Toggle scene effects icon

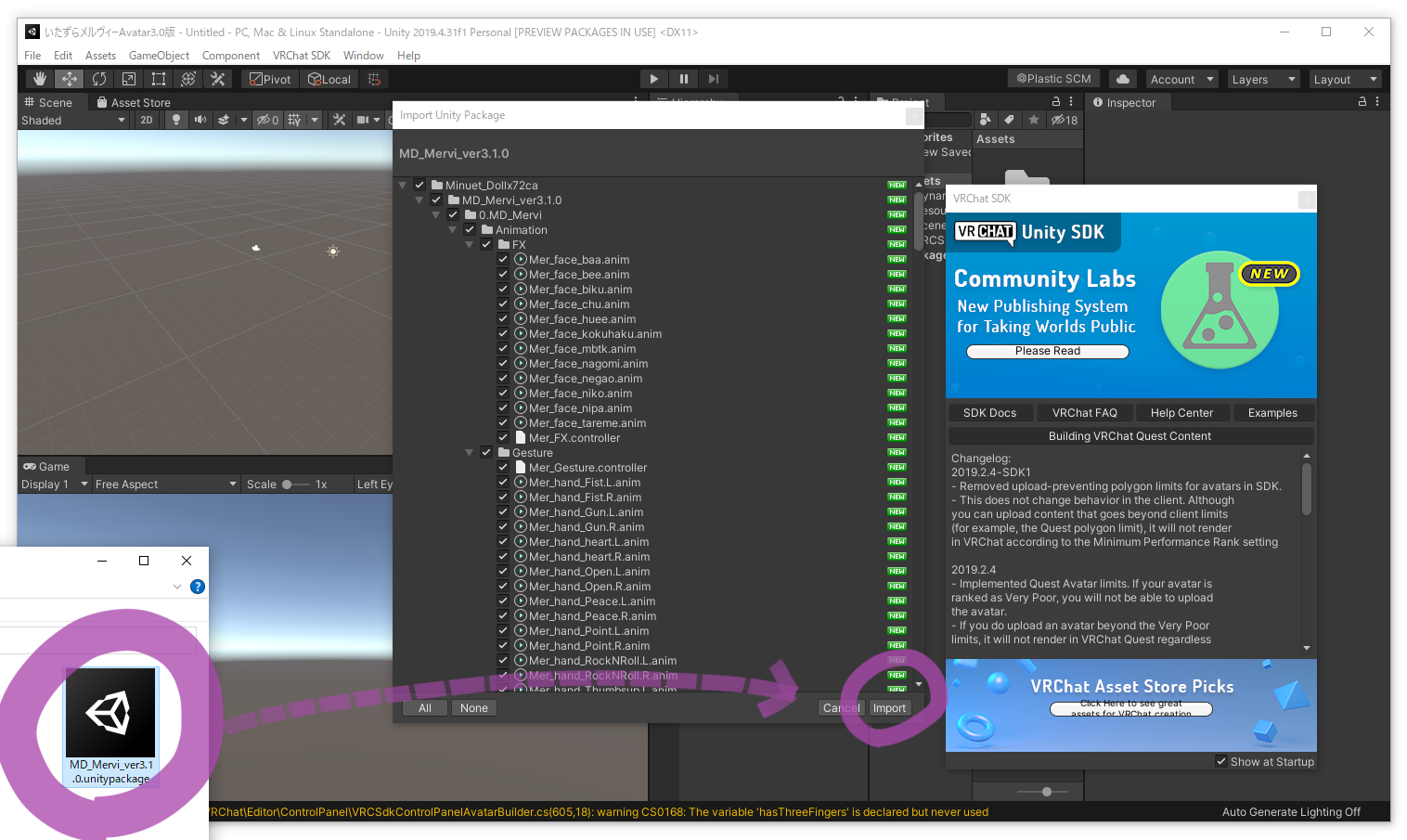pyautogui.click(x=224, y=120)
